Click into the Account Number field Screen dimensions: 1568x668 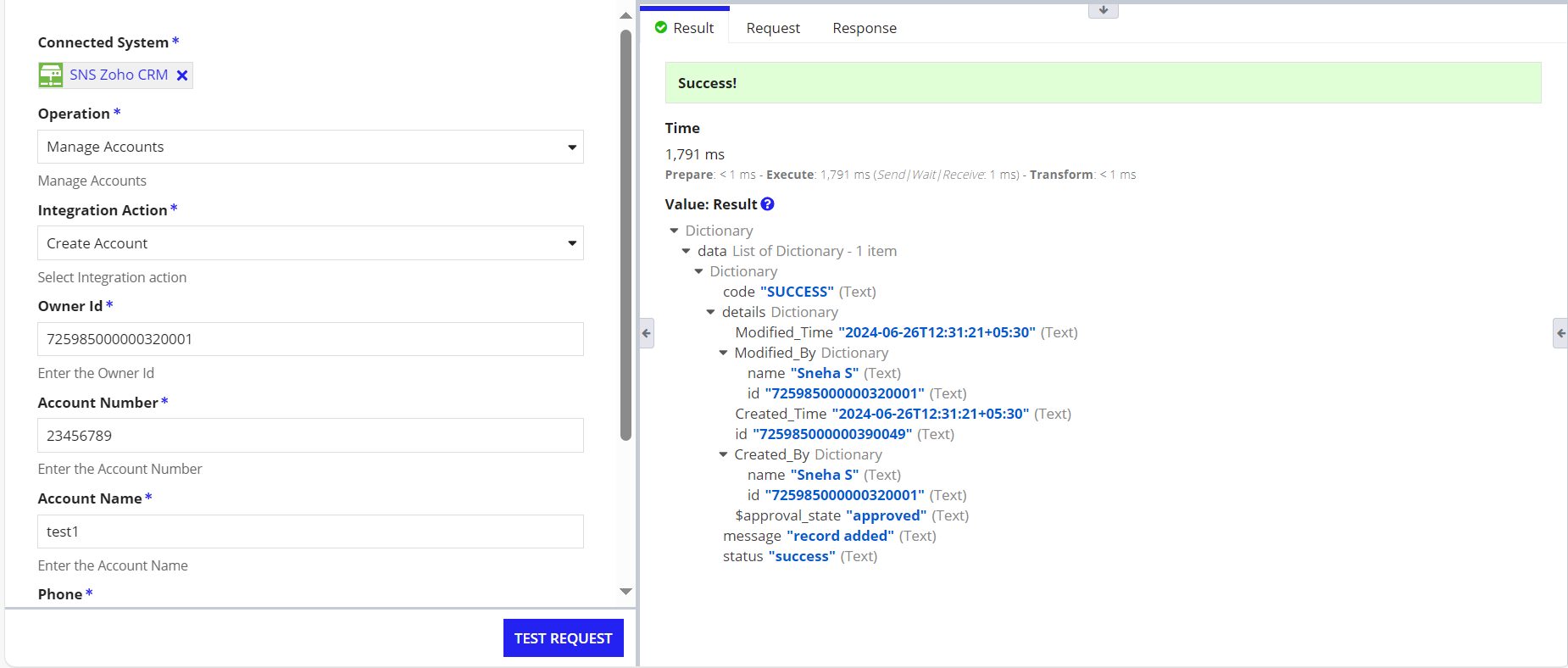pos(310,436)
